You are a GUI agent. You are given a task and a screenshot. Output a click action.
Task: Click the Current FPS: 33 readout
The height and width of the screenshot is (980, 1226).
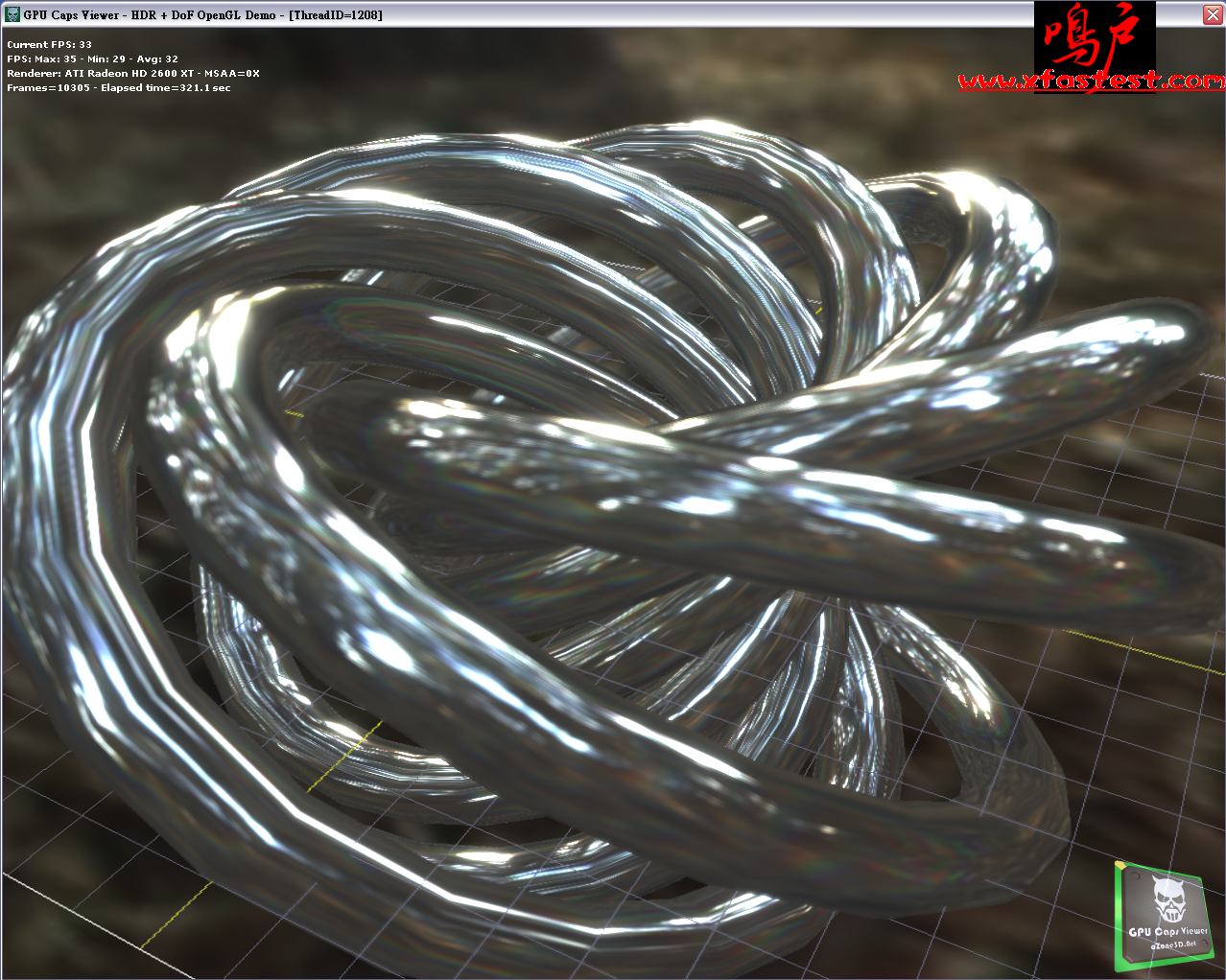[x=50, y=45]
